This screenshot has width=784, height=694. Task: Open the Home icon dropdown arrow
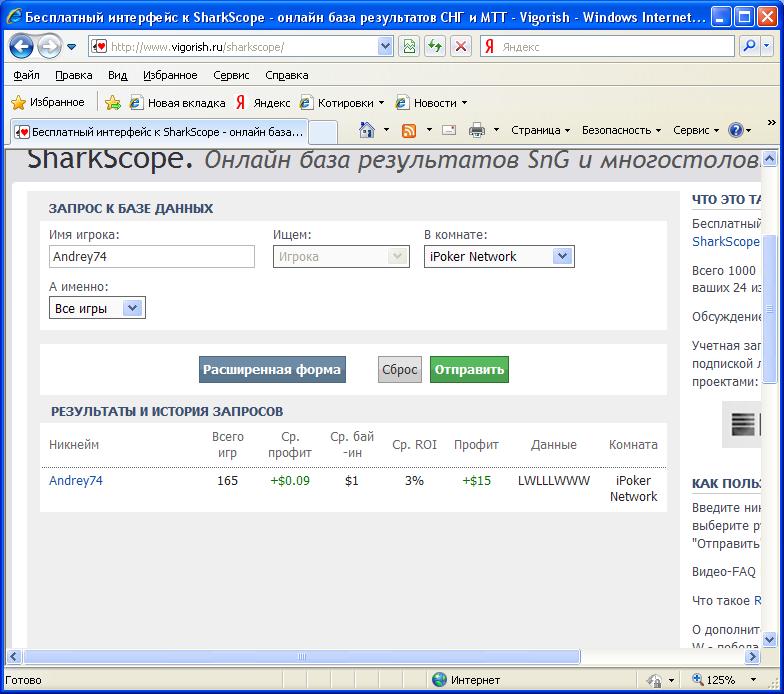pyautogui.click(x=386, y=130)
